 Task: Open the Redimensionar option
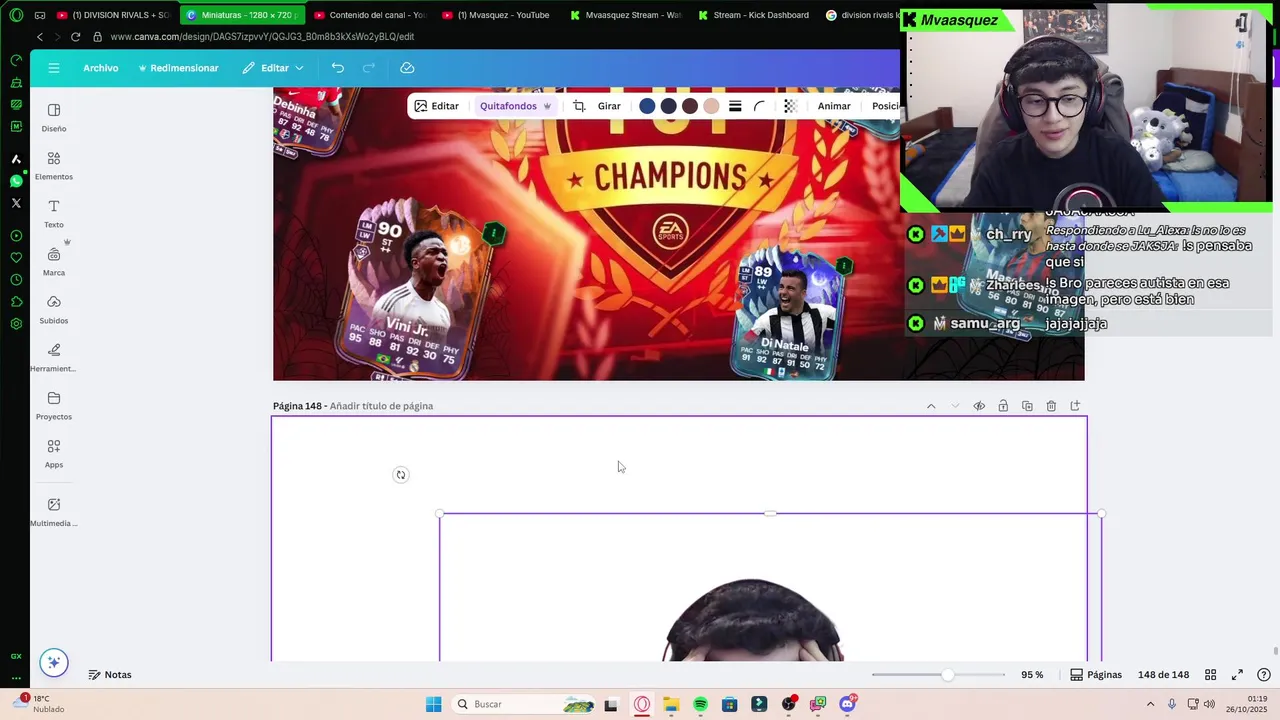click(x=178, y=68)
